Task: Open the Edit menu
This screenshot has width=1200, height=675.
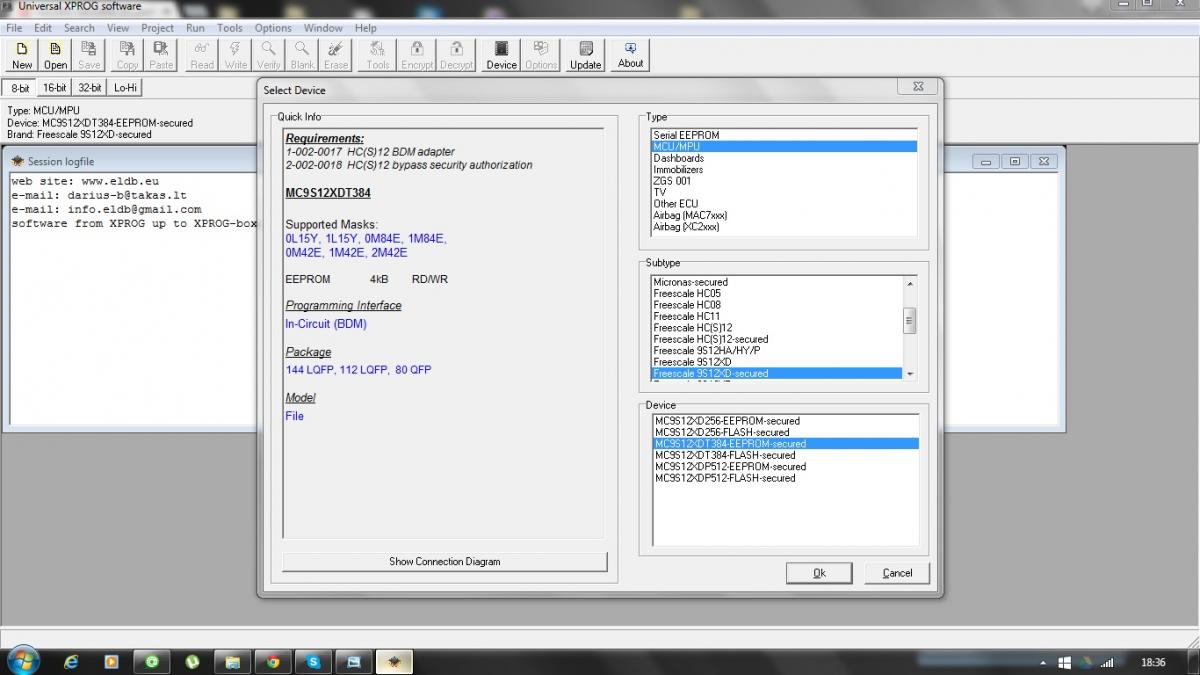Action: click(x=43, y=28)
